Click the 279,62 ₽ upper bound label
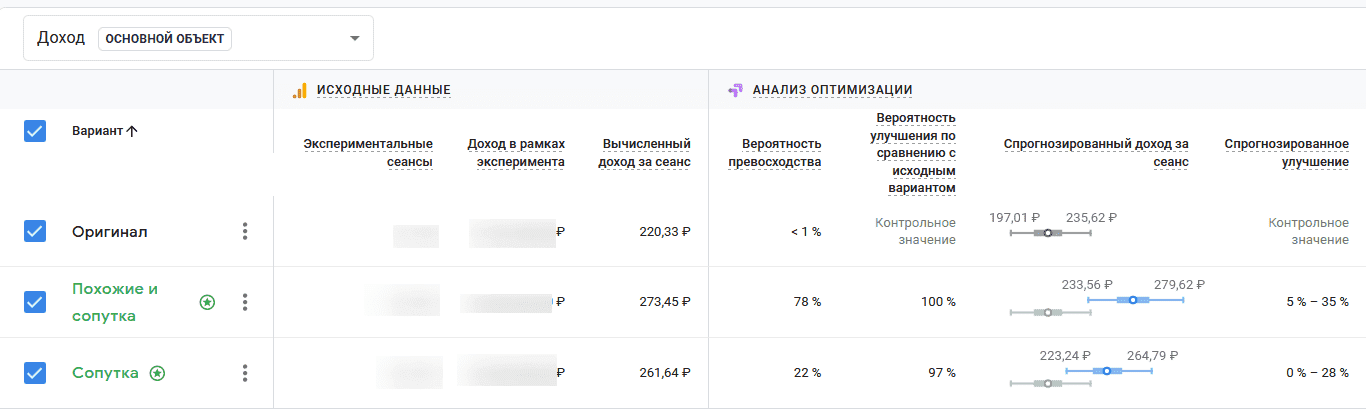1366x411 pixels. click(x=1180, y=284)
